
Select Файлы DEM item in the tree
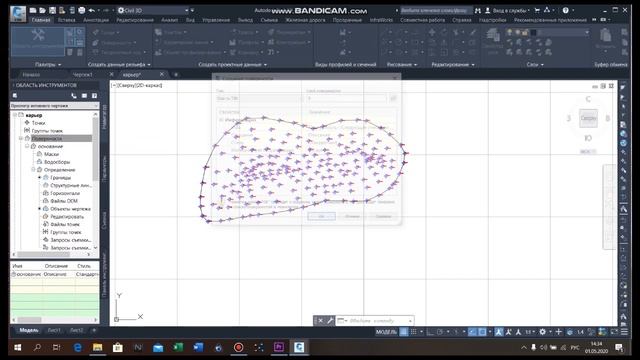click(x=64, y=201)
